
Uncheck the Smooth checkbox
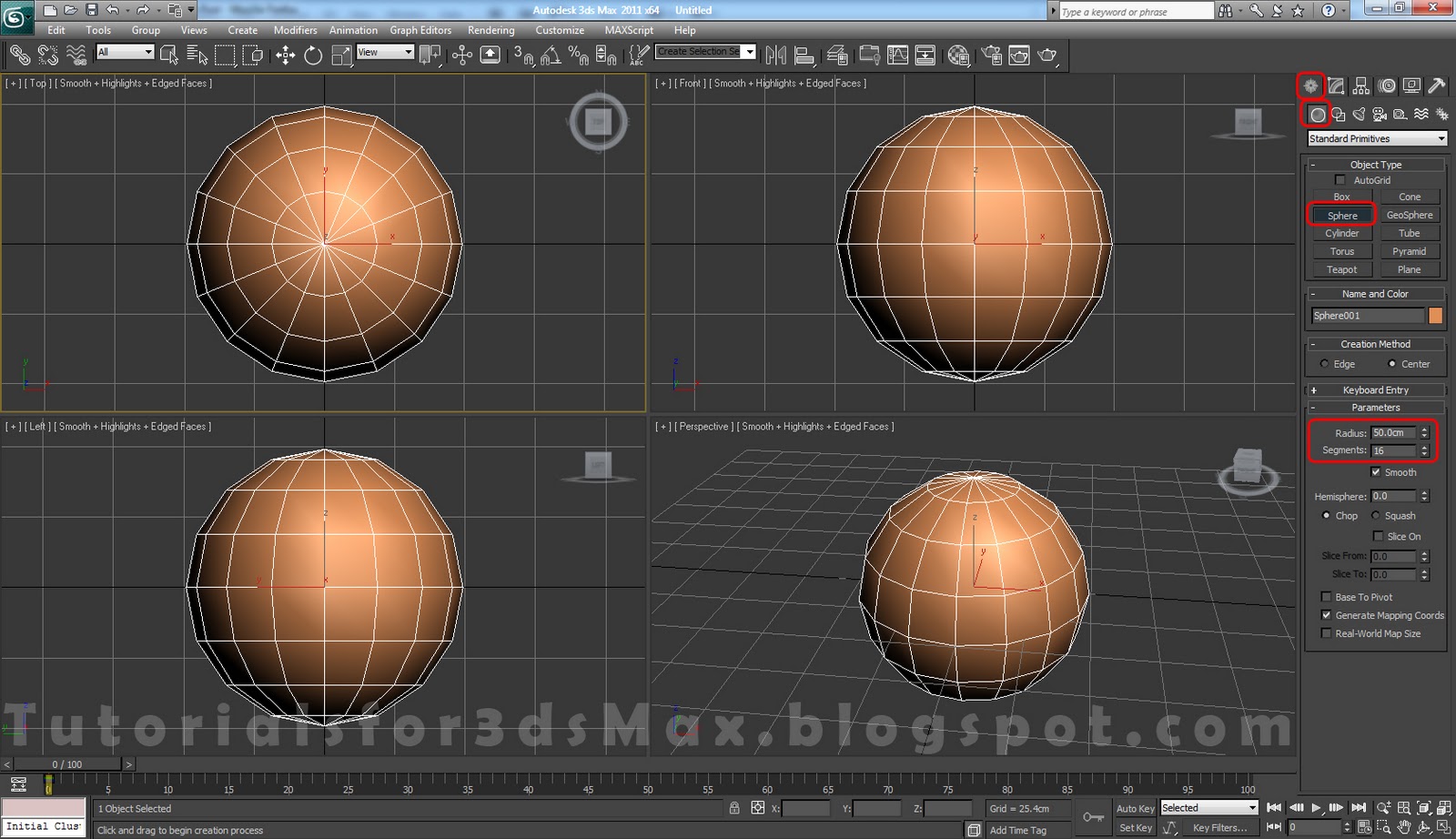click(1376, 472)
